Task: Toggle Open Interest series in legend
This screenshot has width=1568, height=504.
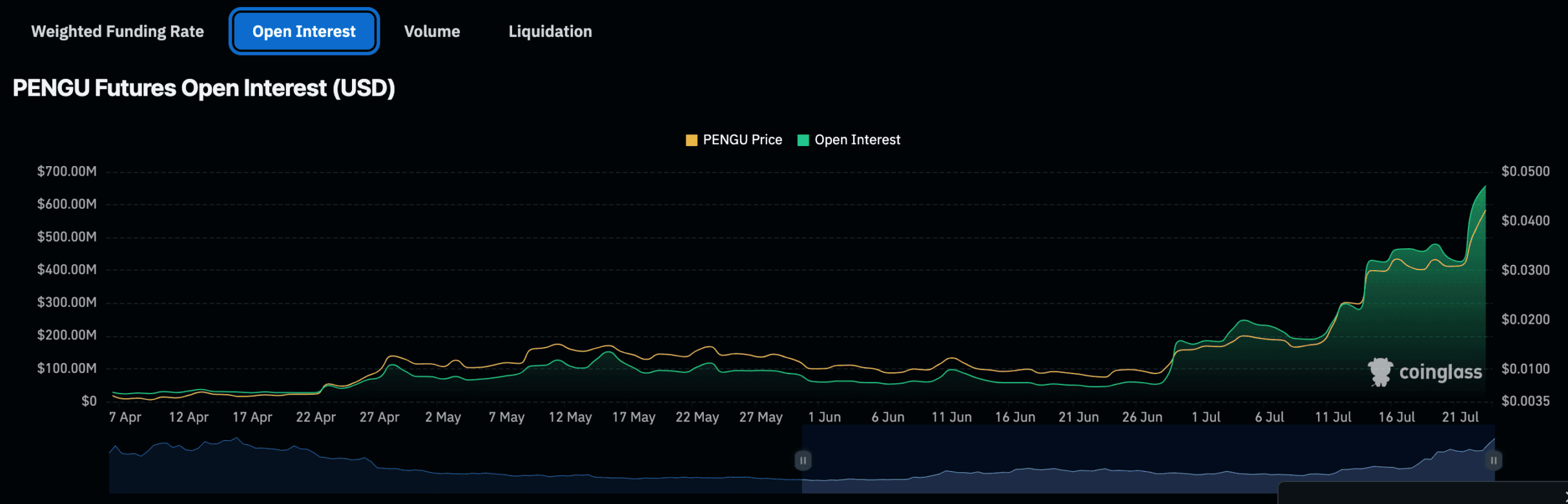Action: 849,140
